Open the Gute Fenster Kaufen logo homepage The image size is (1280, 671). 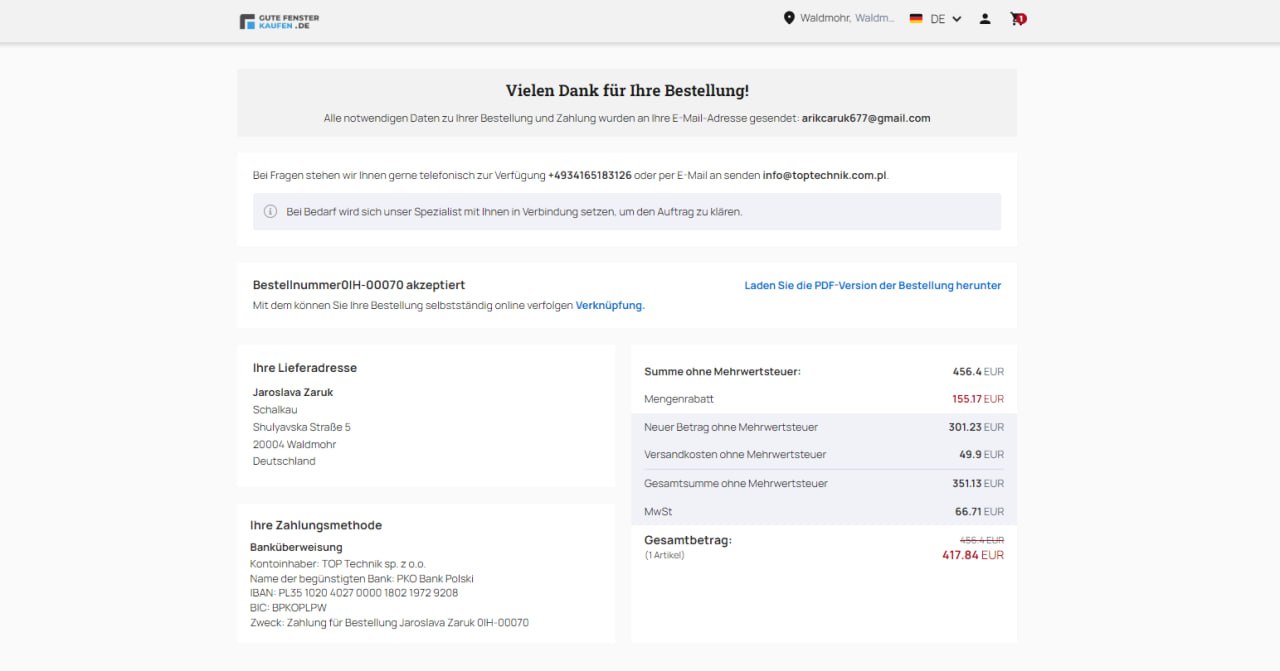coord(279,21)
